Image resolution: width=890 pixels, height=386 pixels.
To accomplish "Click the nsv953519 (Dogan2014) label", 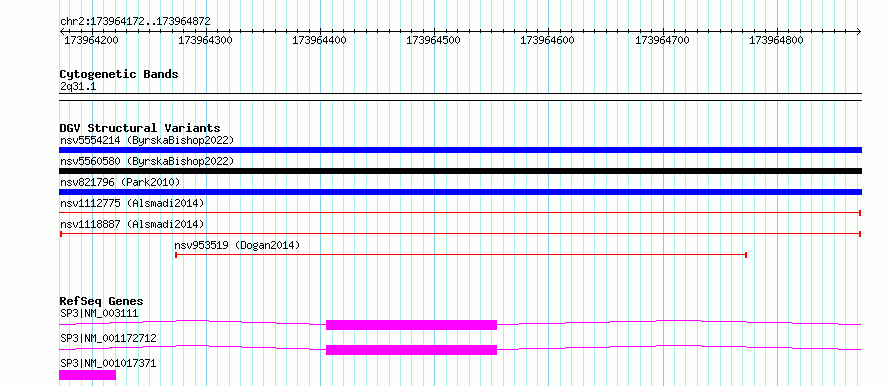I will [x=237, y=246].
